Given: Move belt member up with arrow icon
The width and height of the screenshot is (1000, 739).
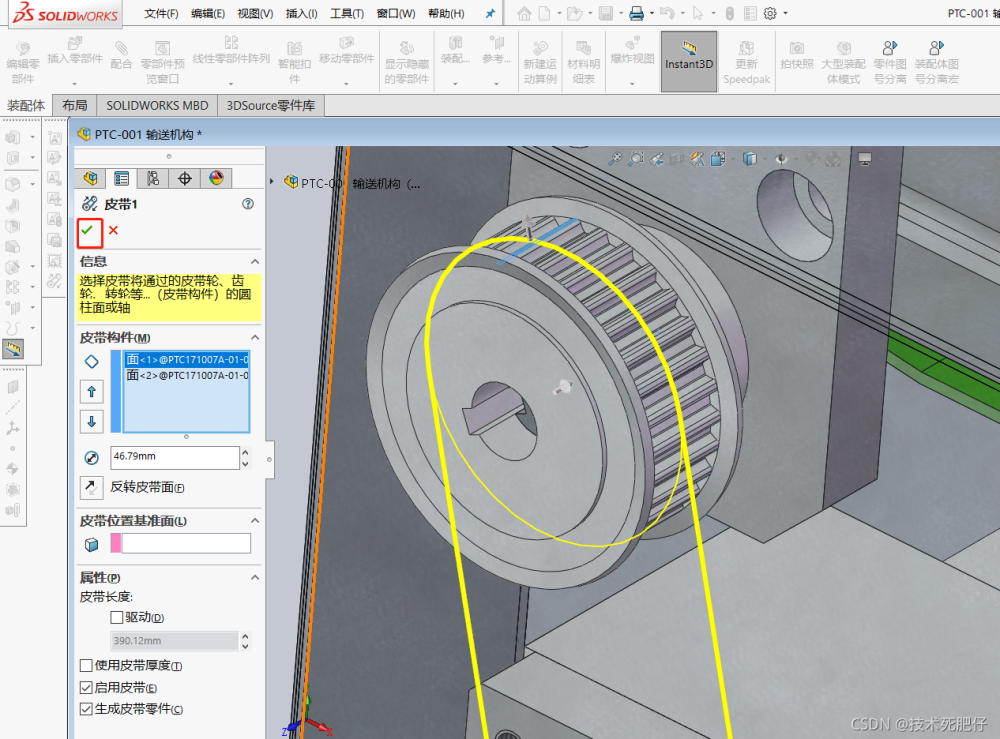Looking at the screenshot, I should (92, 392).
